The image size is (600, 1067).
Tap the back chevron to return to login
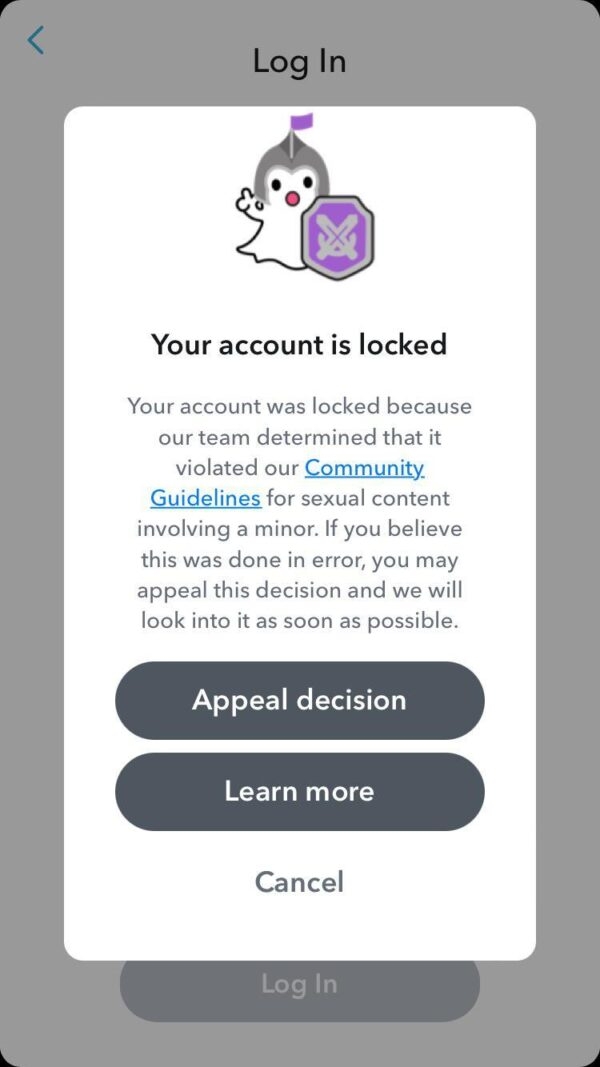[x=35, y=40]
